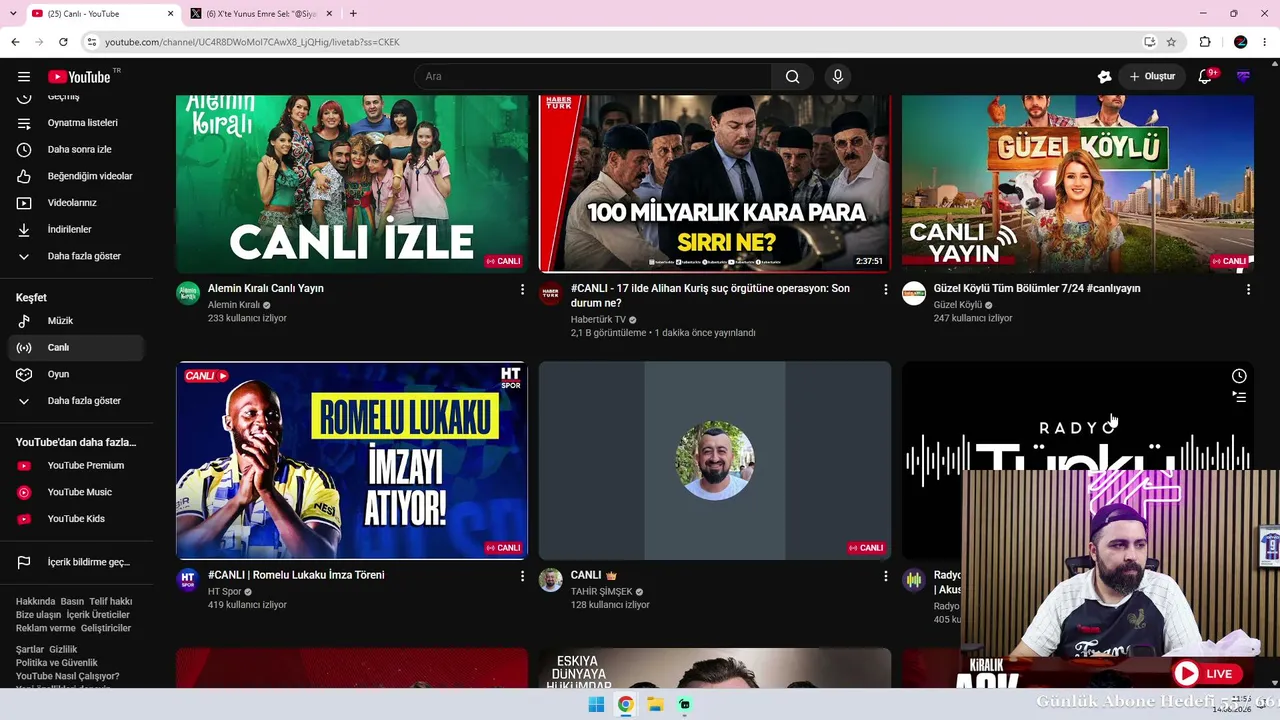The image size is (1280, 720).
Task: Click the Oluştur create button
Action: [x=1153, y=77]
